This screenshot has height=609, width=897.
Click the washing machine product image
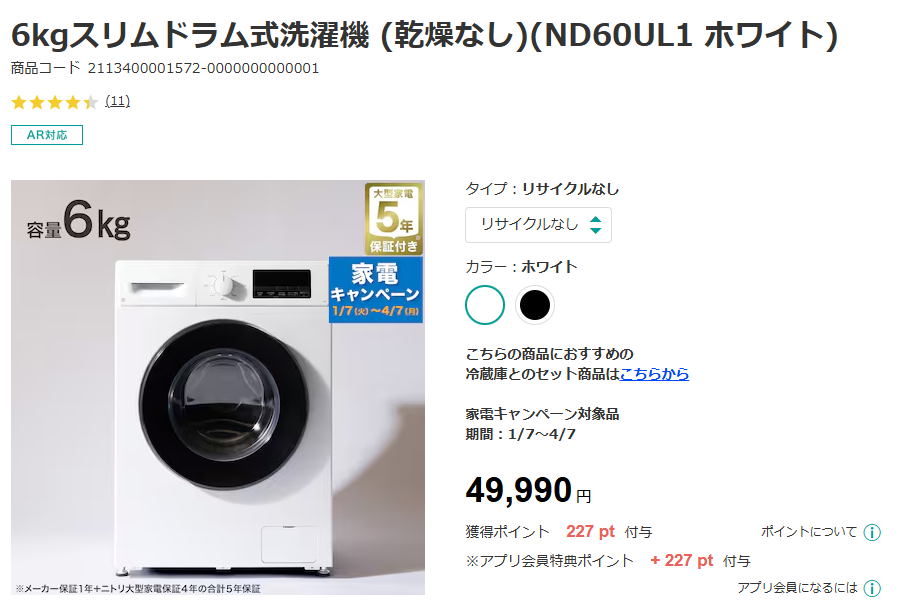coord(218,388)
